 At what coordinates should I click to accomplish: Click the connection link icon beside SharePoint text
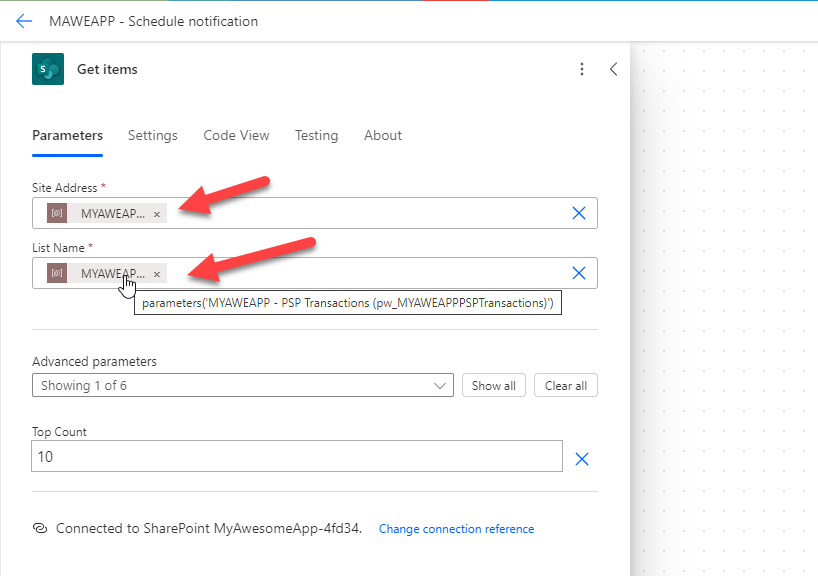click(40, 528)
